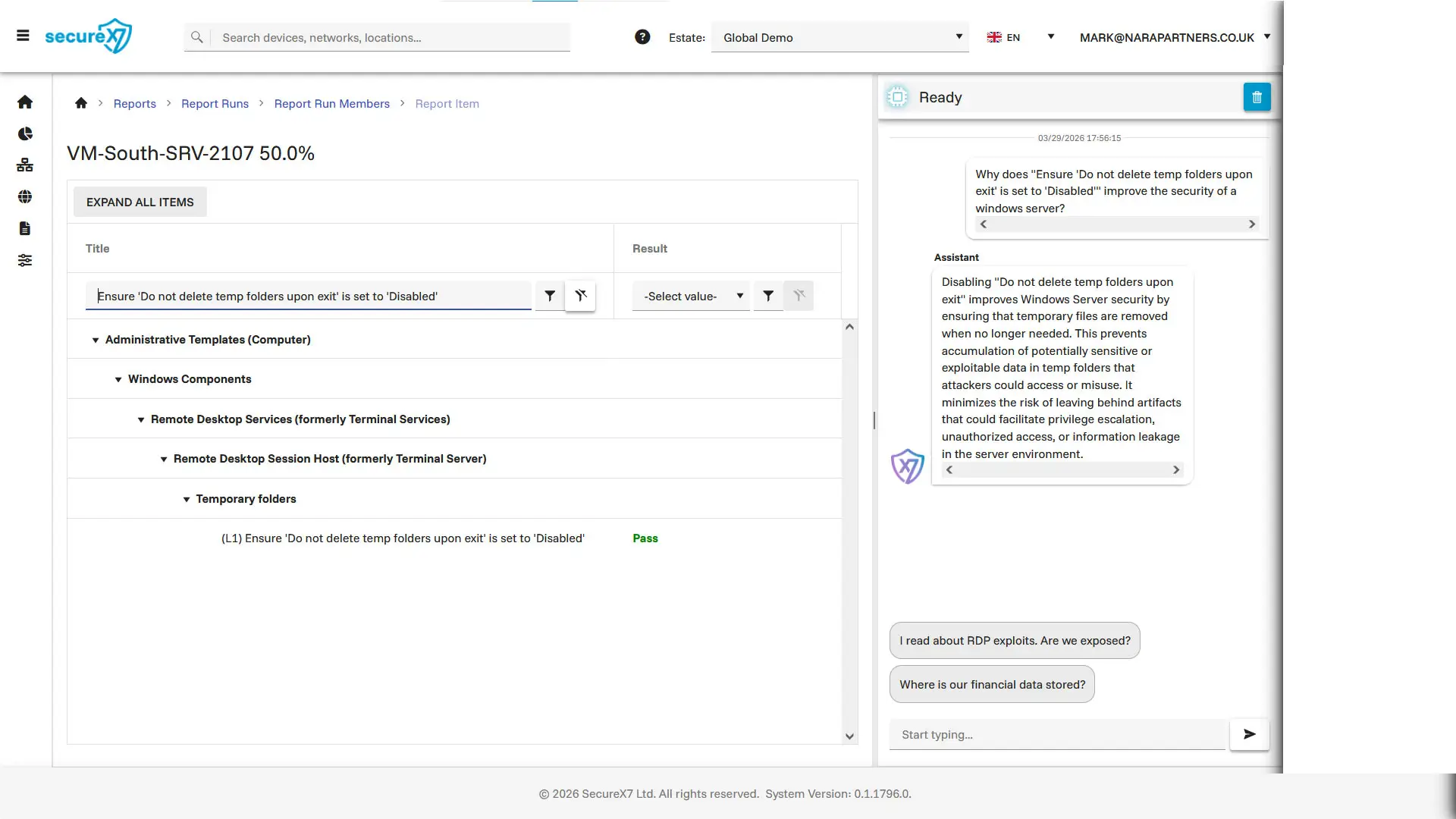Open the help question mark icon
1456x819 pixels.
pyautogui.click(x=642, y=36)
